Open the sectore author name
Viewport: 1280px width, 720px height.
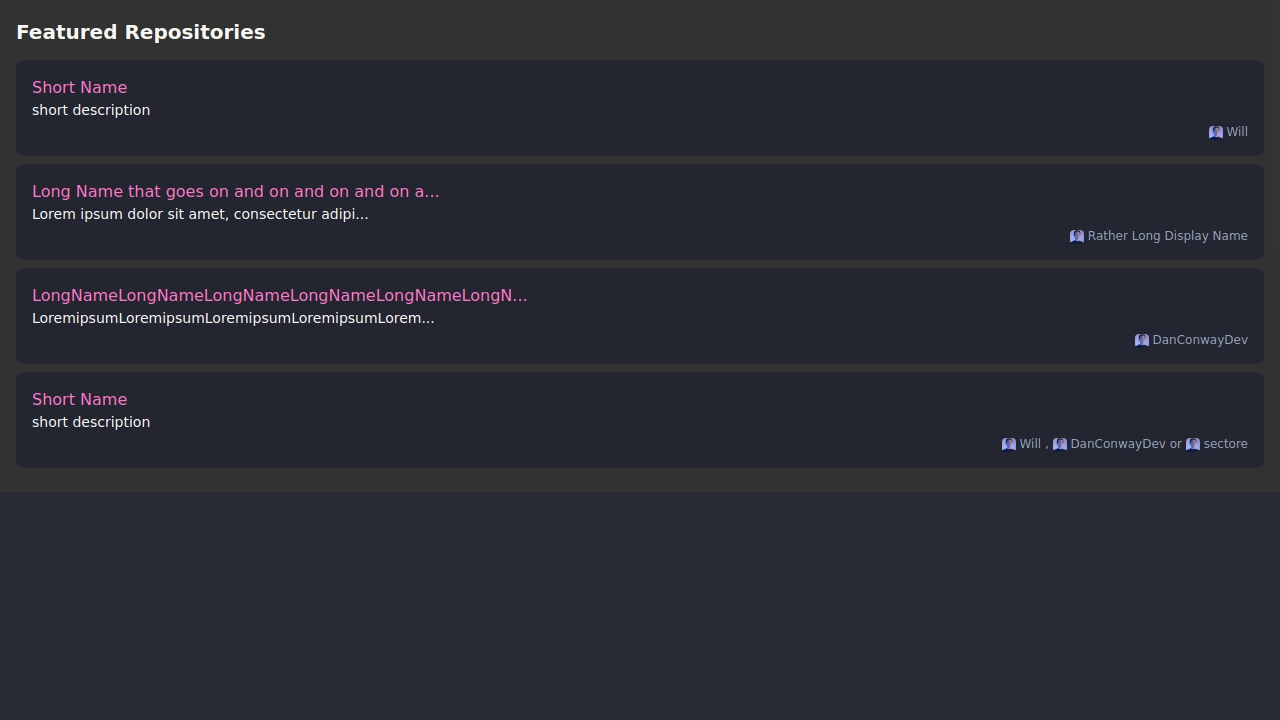(x=1225, y=444)
